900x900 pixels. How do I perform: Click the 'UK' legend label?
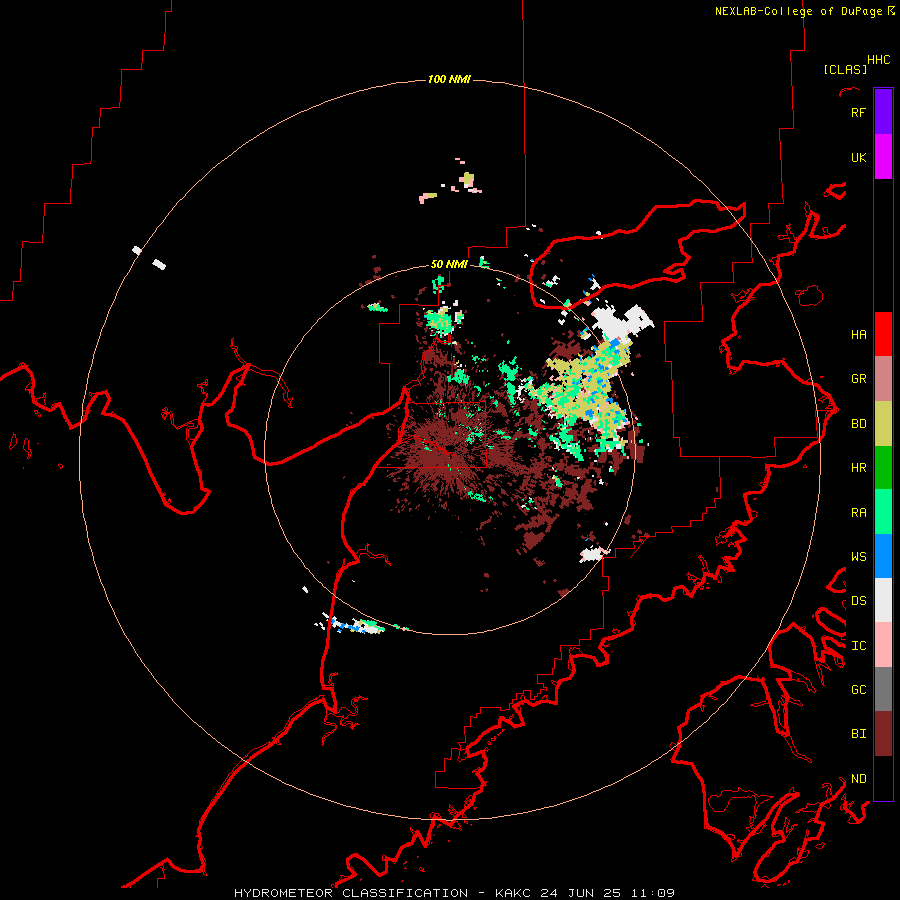click(858, 158)
